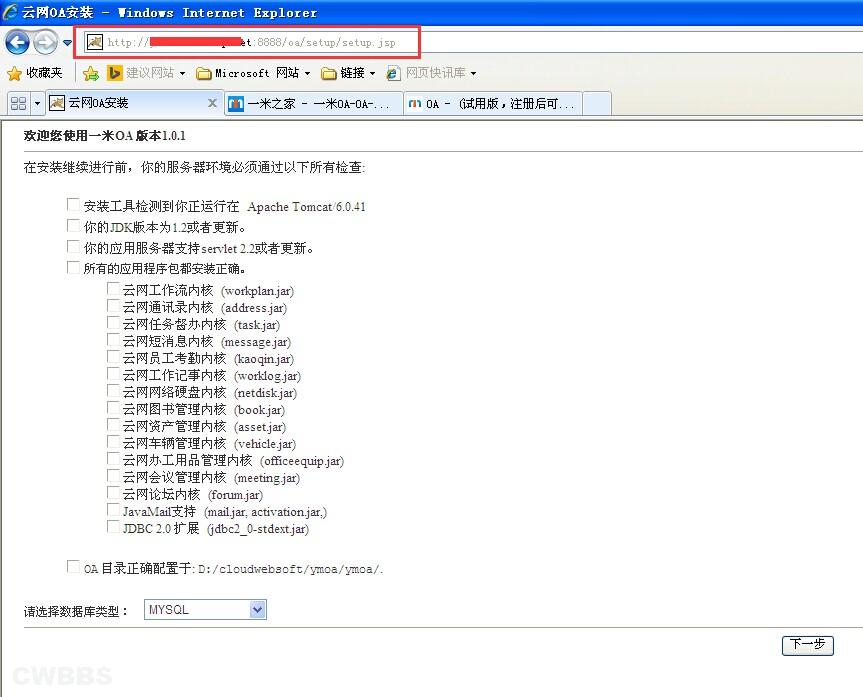Screen dimensions: 863x697
Task: Toggle the netdisk.jar checkbox
Action: point(113,391)
